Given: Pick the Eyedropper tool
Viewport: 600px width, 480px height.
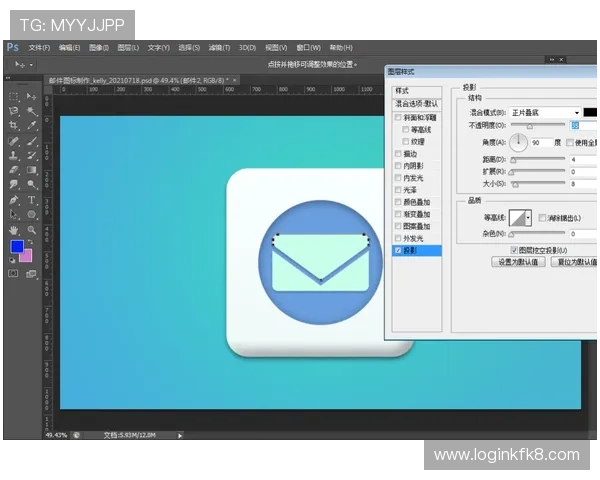Looking at the screenshot, I should pos(31,126).
